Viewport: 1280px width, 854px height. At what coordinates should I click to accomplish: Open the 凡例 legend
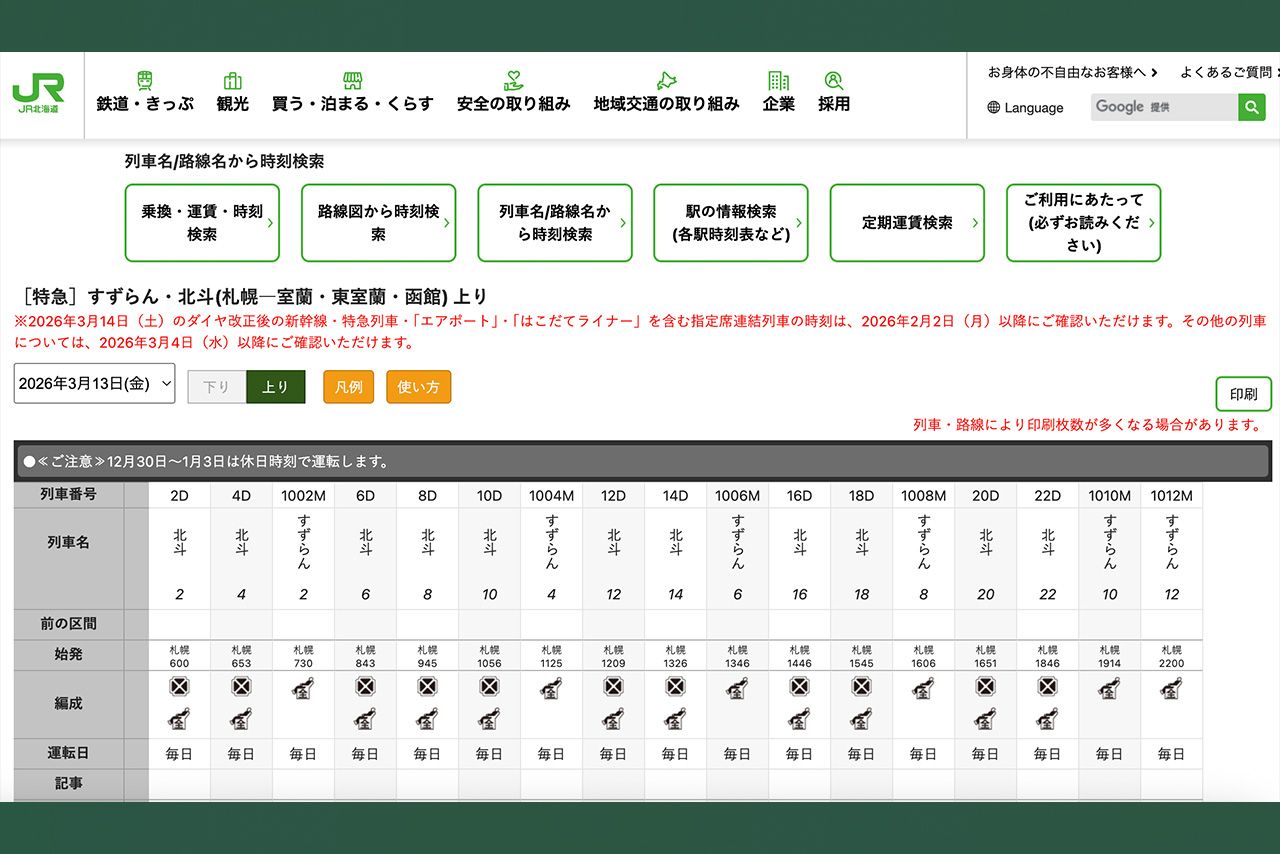pos(348,386)
